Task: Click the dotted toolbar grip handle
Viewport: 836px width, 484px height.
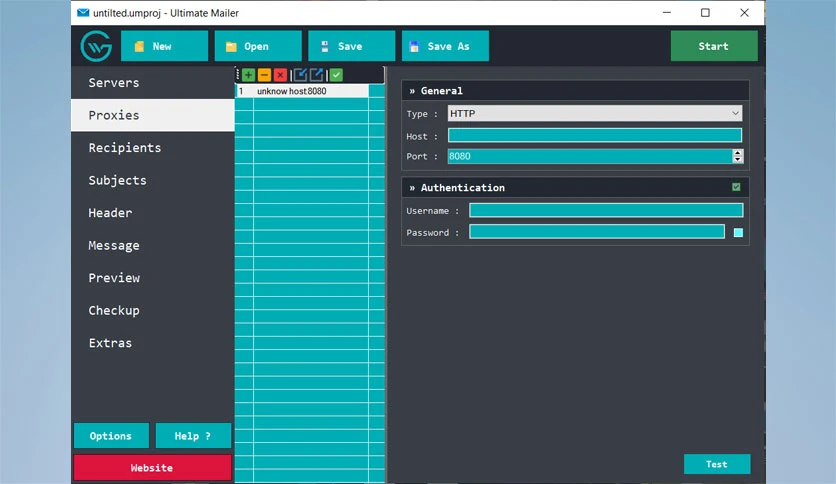Action: 238,75
